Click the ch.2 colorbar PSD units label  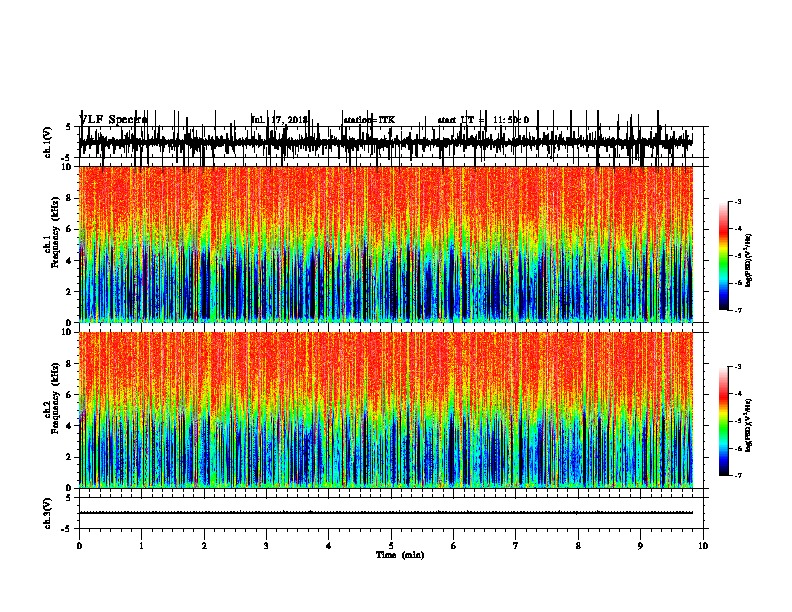tap(749, 426)
